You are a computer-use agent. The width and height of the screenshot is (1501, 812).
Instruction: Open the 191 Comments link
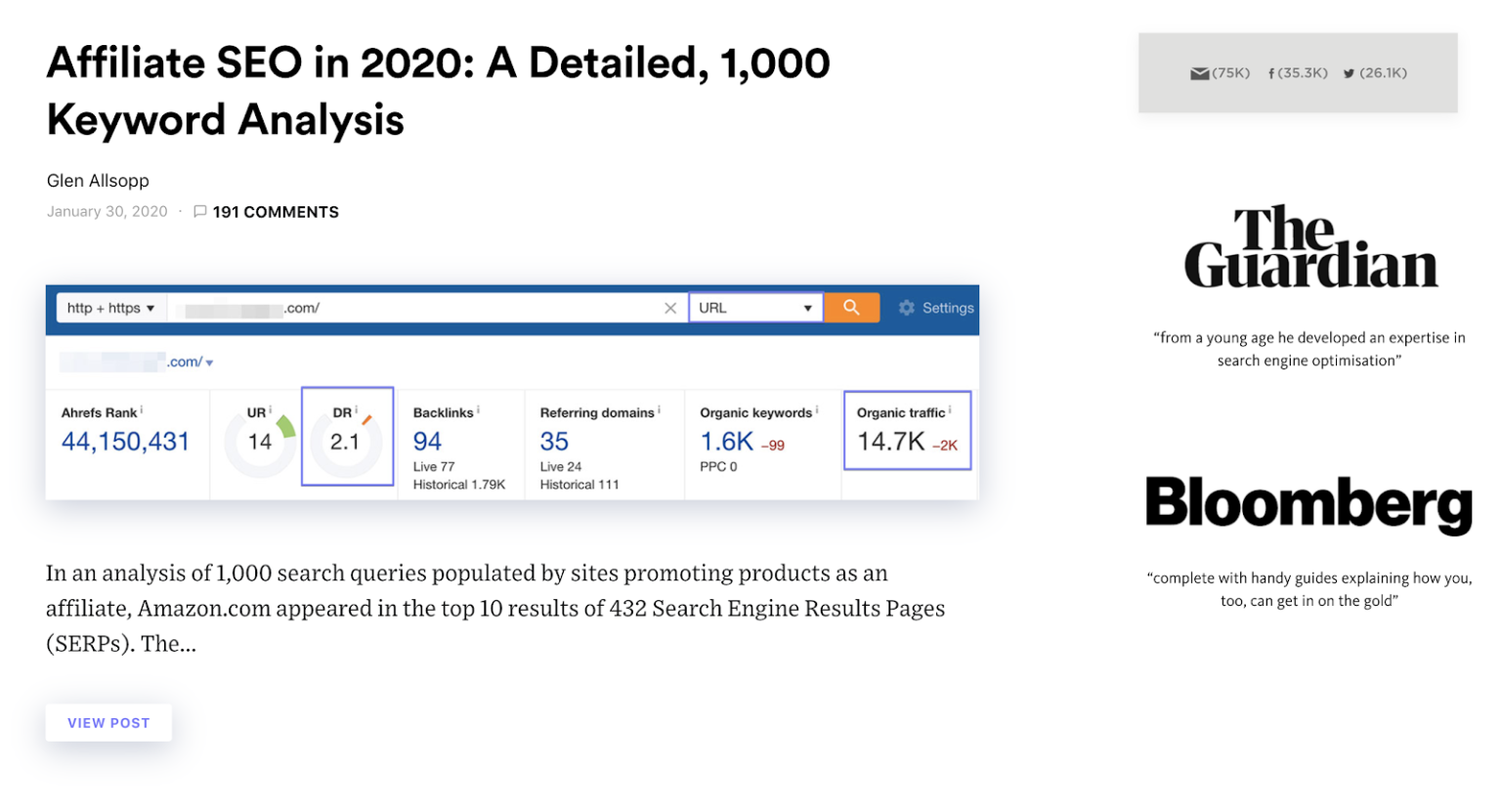[276, 212]
